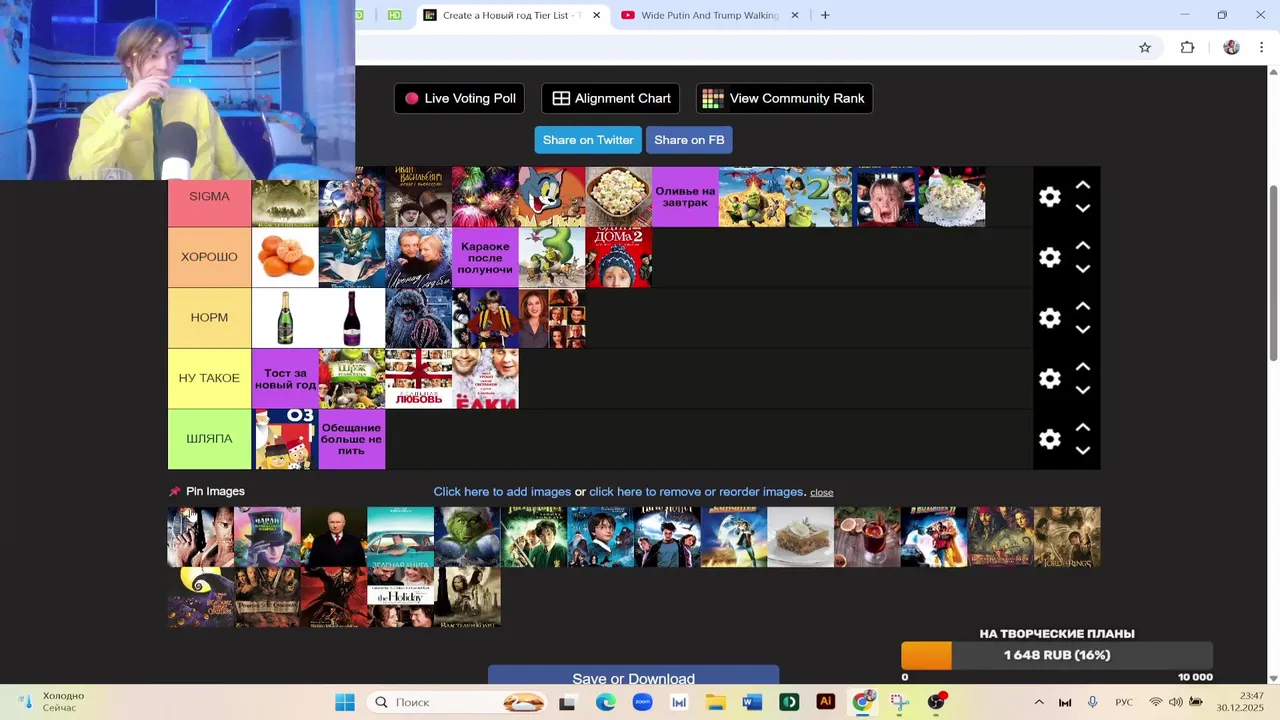Open Alignment Chart

(x=611, y=98)
